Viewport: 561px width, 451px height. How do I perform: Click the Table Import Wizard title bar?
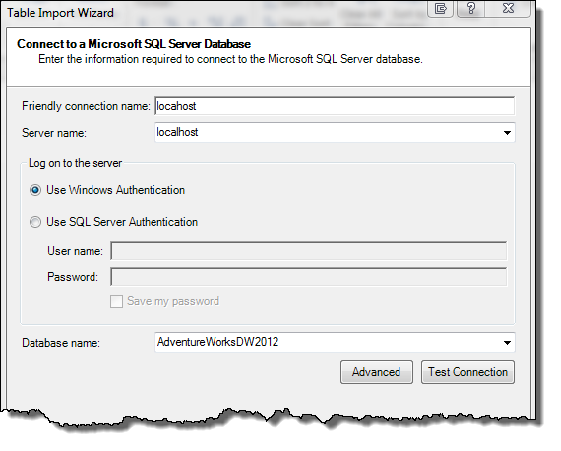tap(215, 13)
